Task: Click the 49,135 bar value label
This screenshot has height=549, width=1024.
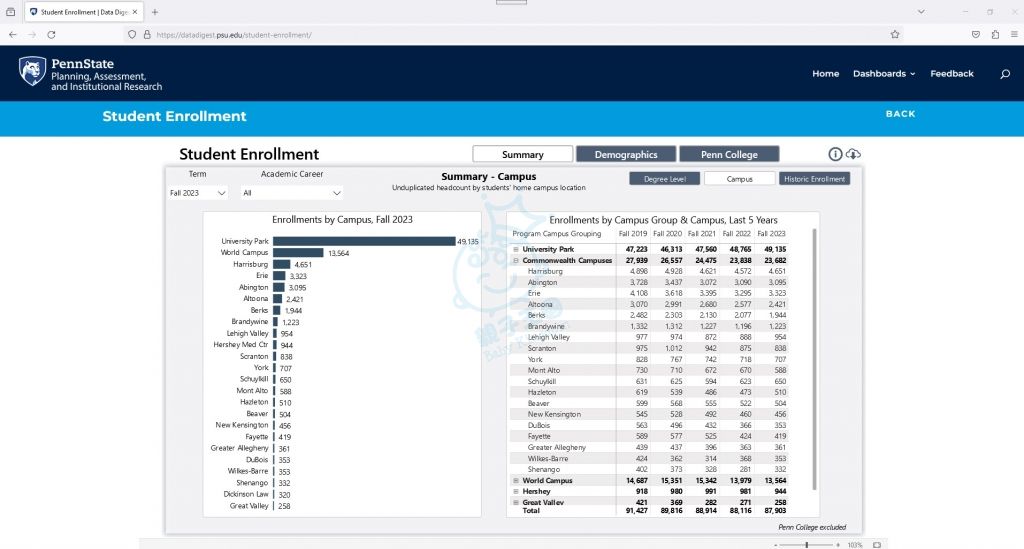Action: pyautogui.click(x=468, y=242)
